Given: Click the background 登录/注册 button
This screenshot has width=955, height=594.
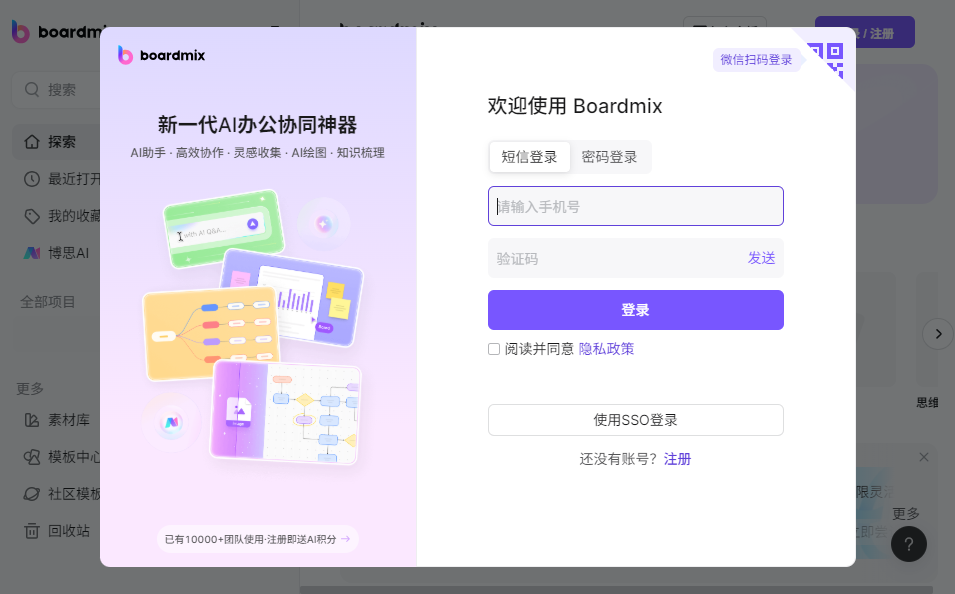Looking at the screenshot, I should pyautogui.click(x=886, y=32).
